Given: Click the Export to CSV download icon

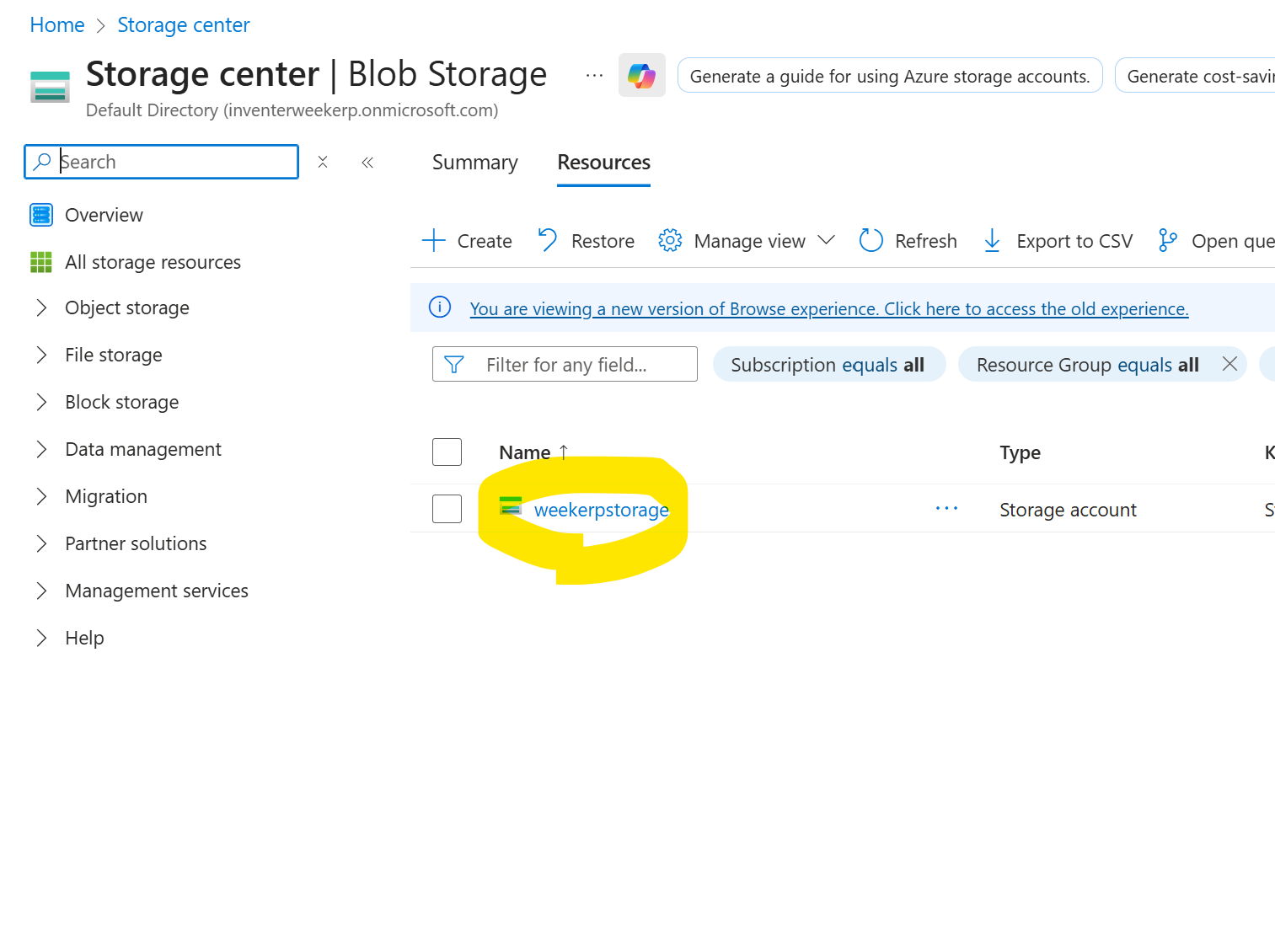Looking at the screenshot, I should coord(992,241).
